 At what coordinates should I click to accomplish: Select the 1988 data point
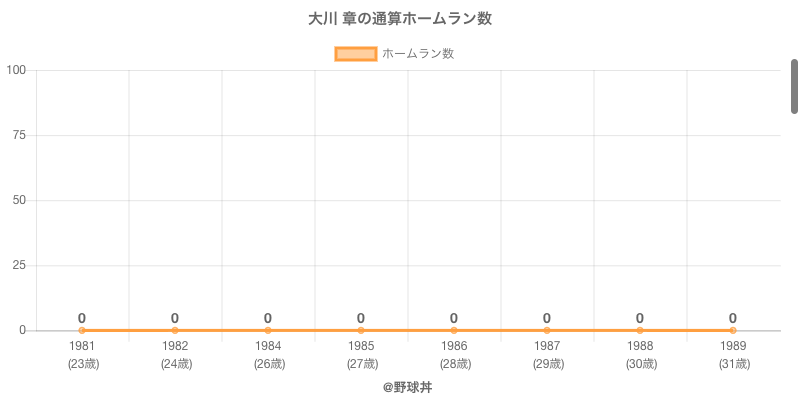pos(640,330)
